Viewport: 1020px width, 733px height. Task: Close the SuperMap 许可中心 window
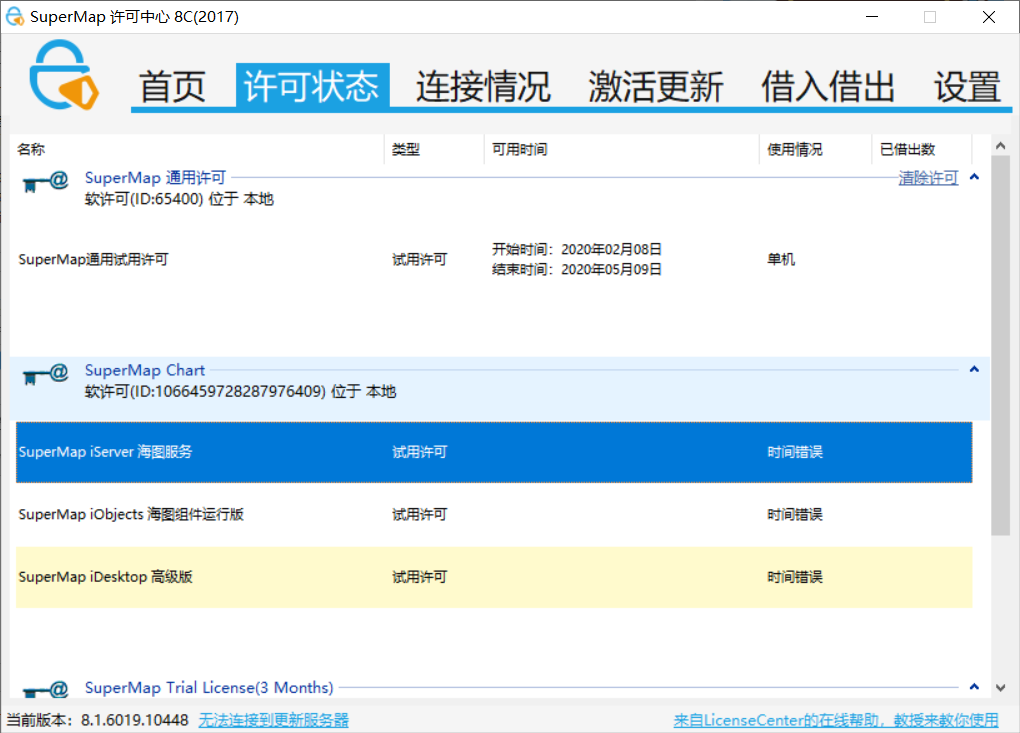tap(989, 17)
